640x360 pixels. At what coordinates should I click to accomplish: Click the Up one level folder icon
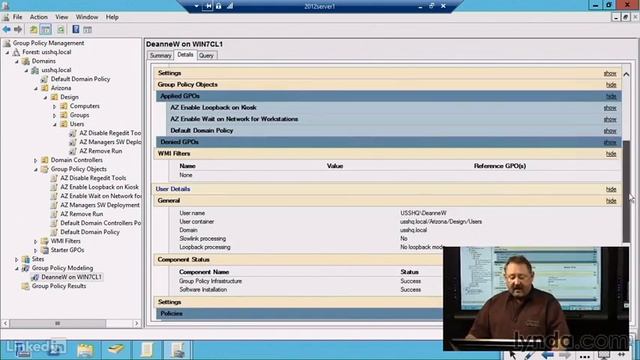tap(33, 29)
